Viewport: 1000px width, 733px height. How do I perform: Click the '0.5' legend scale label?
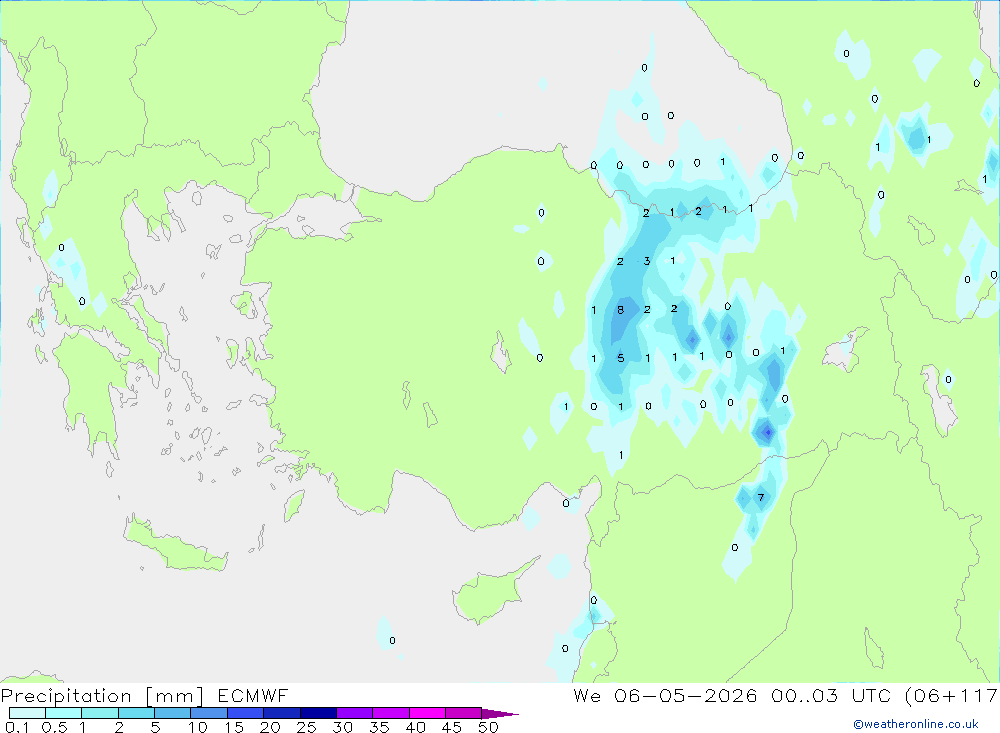point(54,727)
